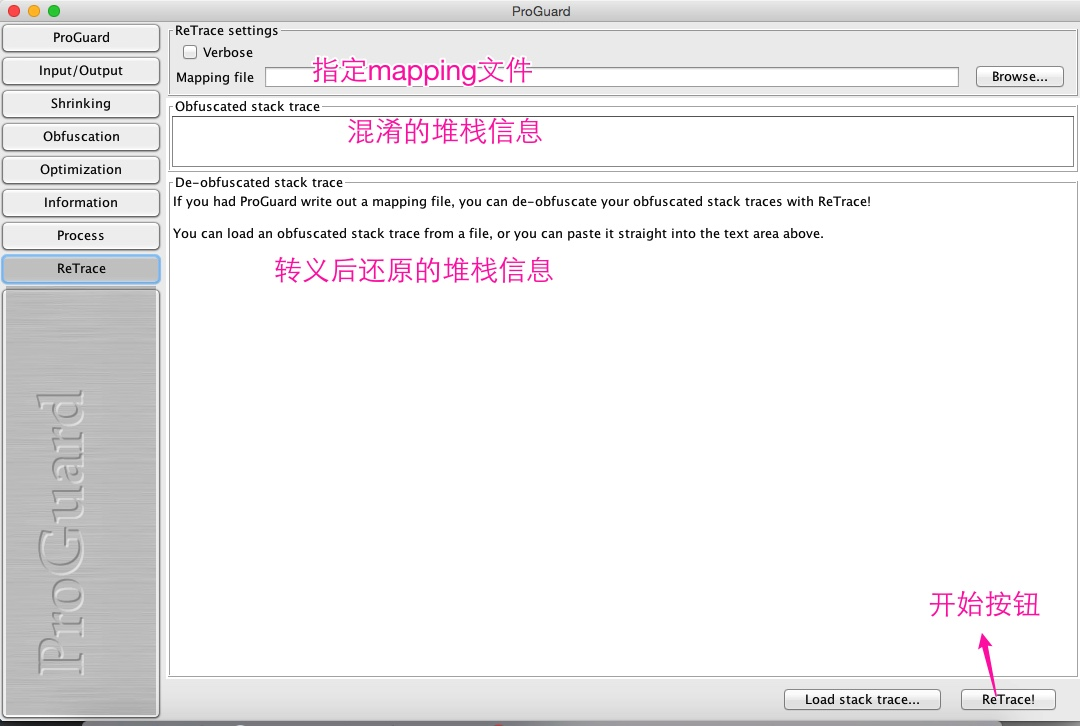Screen dimensions: 1080x726
Task: Browse for a mapping file
Action: [x=1019, y=77]
